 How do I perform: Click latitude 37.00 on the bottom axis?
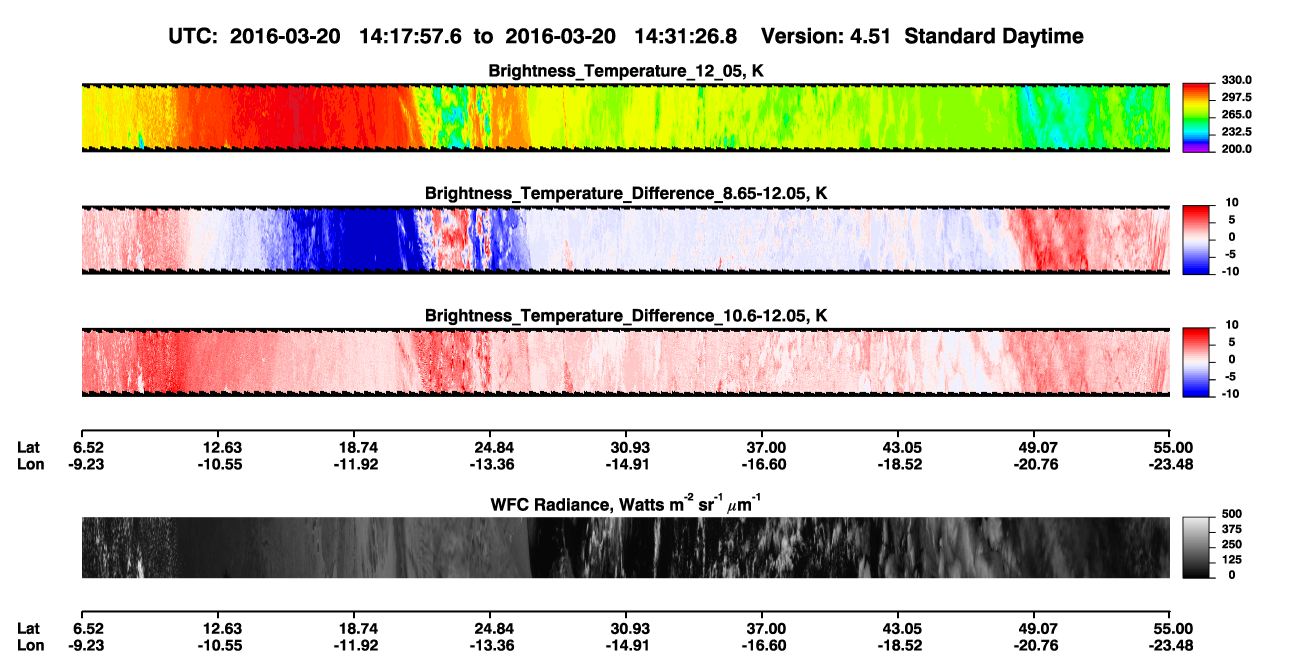click(765, 629)
